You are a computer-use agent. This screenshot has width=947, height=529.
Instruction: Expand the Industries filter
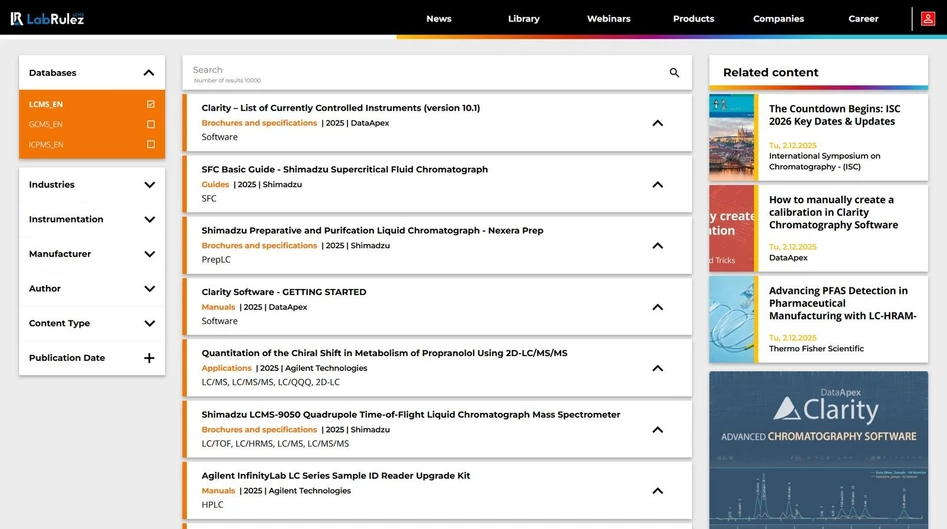(x=149, y=185)
